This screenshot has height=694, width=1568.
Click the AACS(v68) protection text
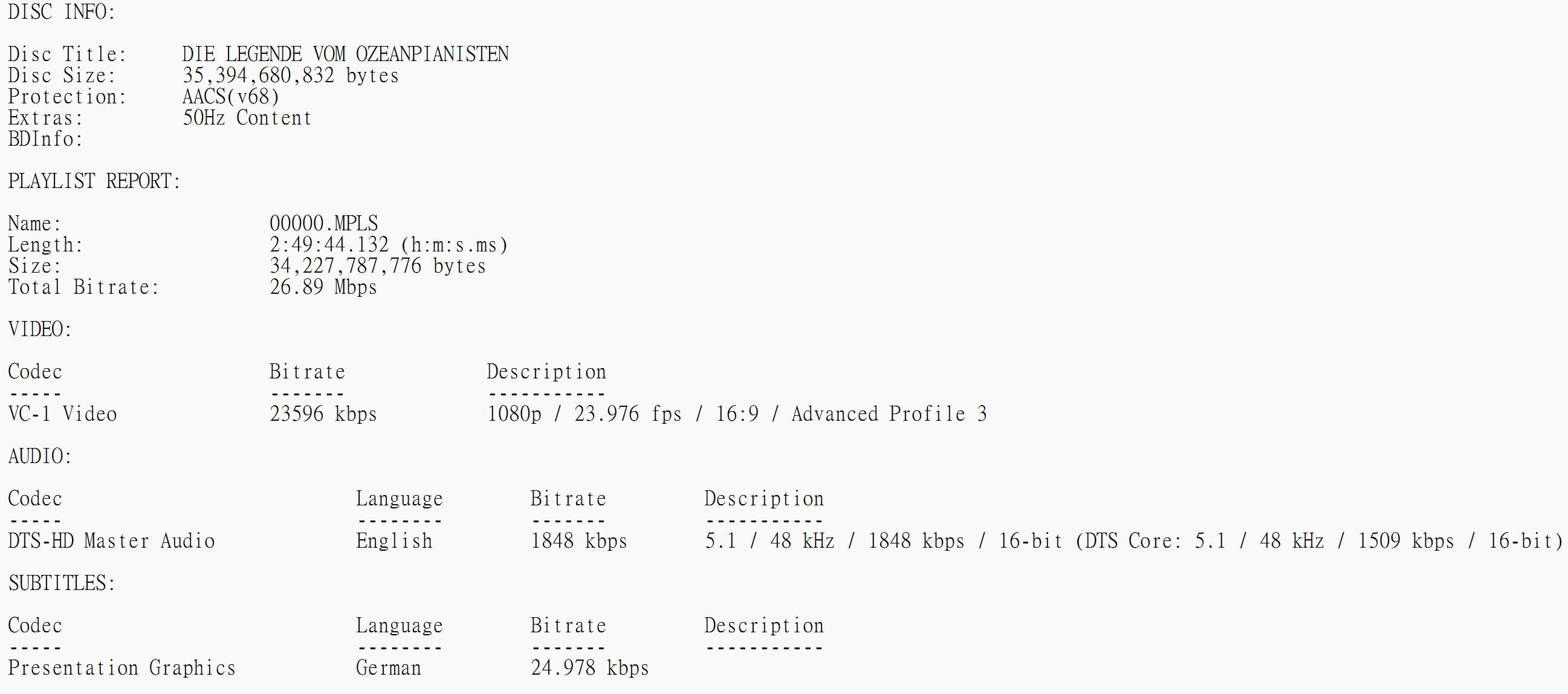tap(231, 97)
